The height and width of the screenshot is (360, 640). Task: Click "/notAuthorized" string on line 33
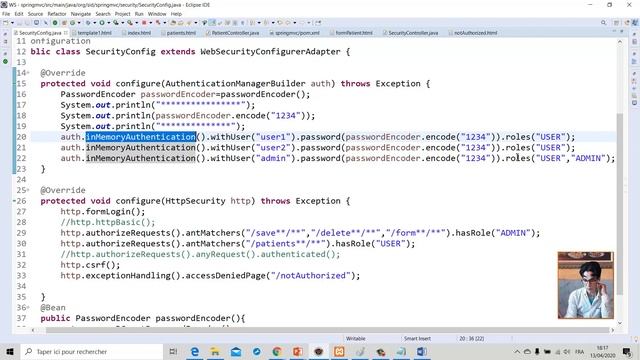[x=311, y=276]
